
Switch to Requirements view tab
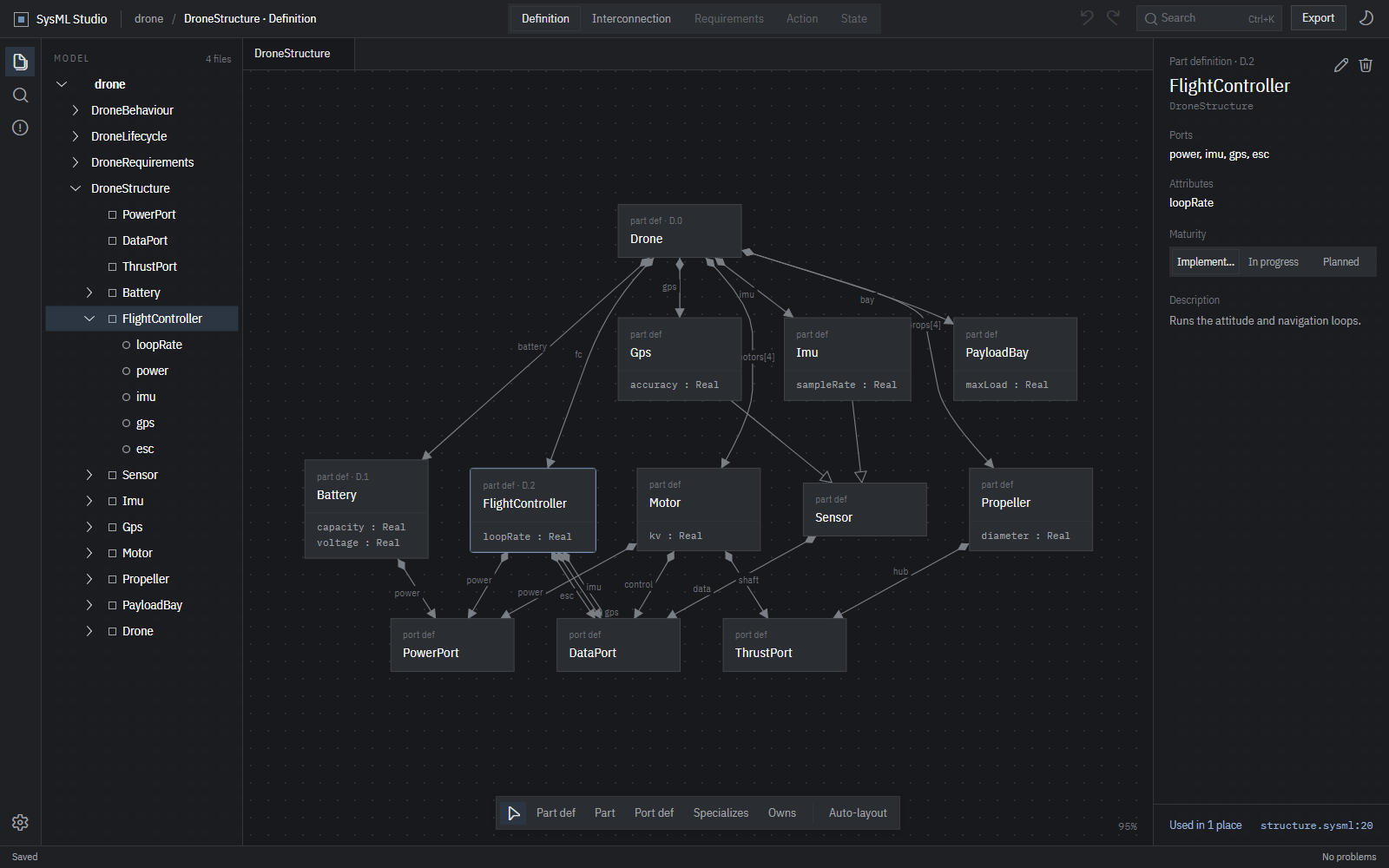click(x=728, y=18)
